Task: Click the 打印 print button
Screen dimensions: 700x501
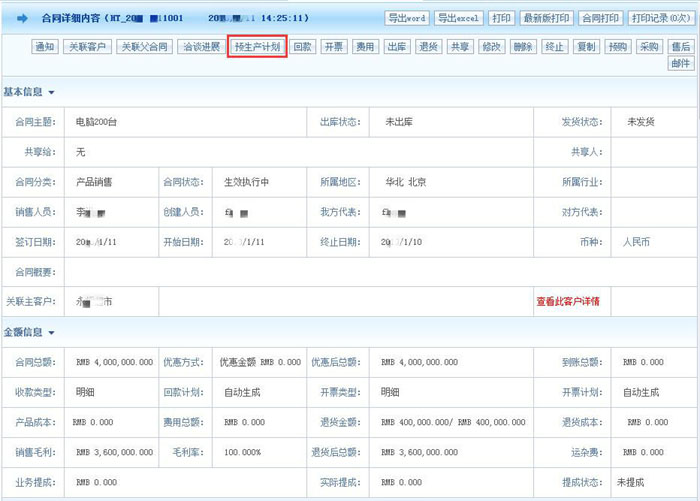Action: [502, 18]
